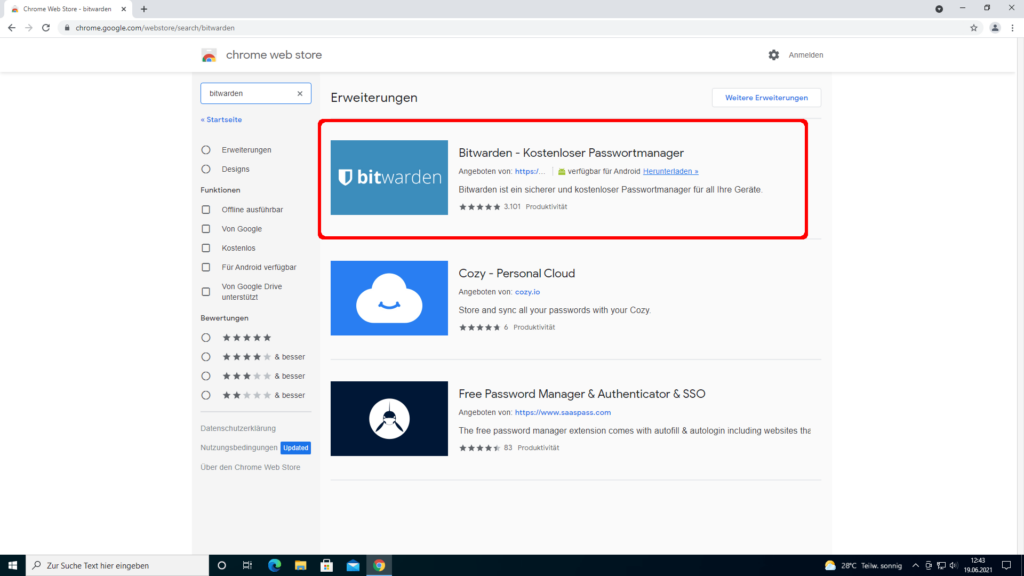Reload the page with the refresh icon

(46, 27)
